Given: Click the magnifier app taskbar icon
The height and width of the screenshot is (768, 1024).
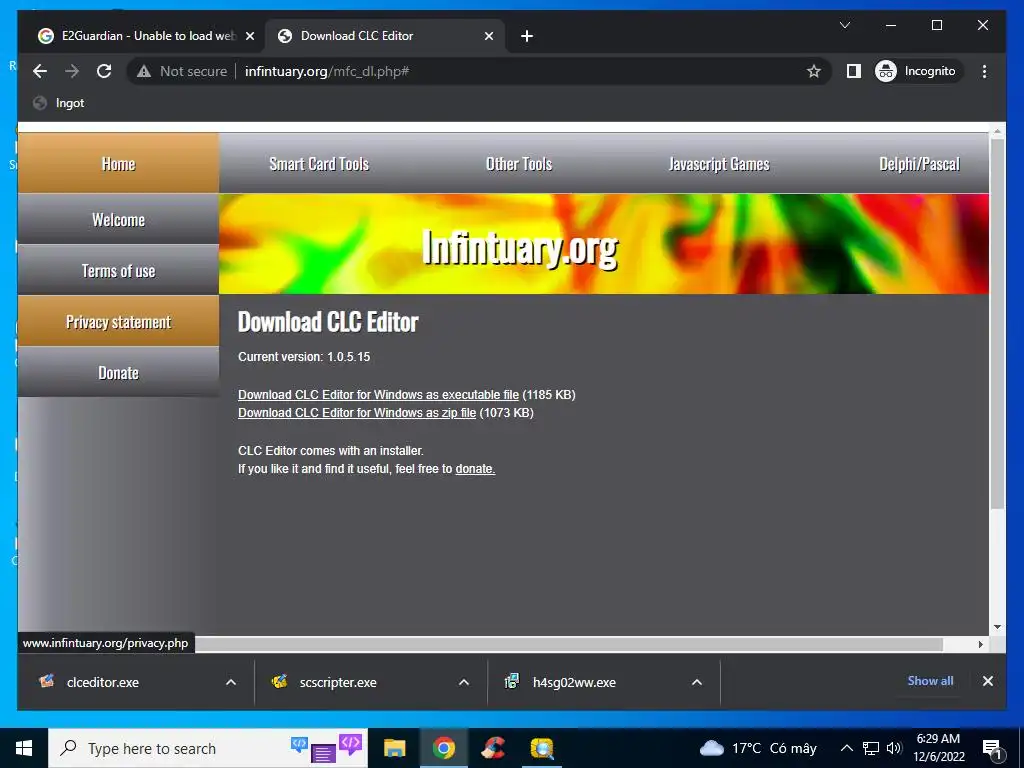Looking at the screenshot, I should tap(541, 748).
